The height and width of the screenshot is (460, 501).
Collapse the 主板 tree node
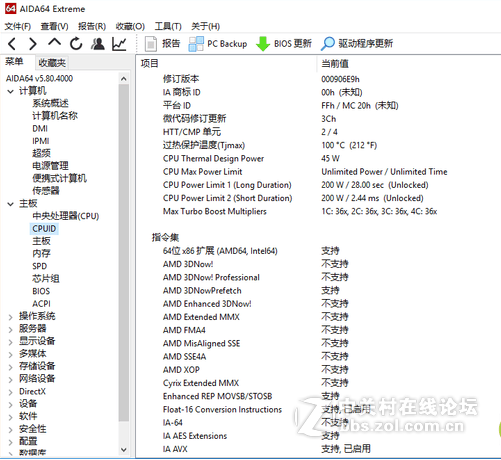pos(11,204)
